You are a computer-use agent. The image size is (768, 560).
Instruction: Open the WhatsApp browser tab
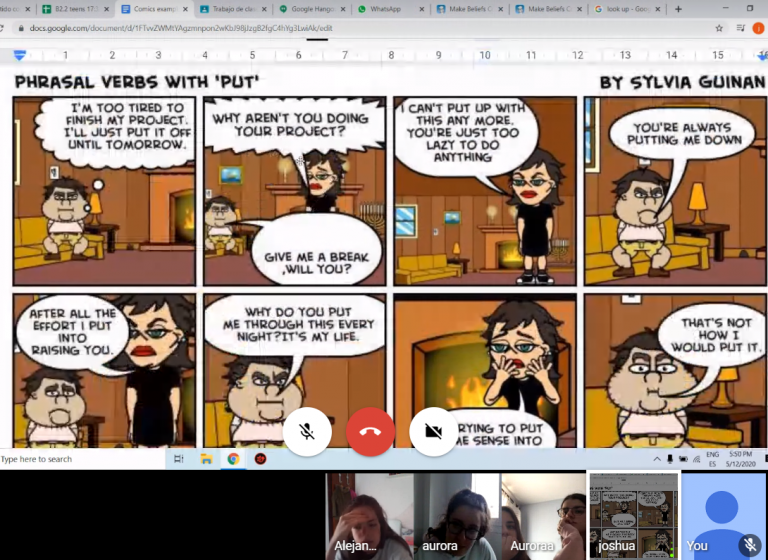(385, 9)
